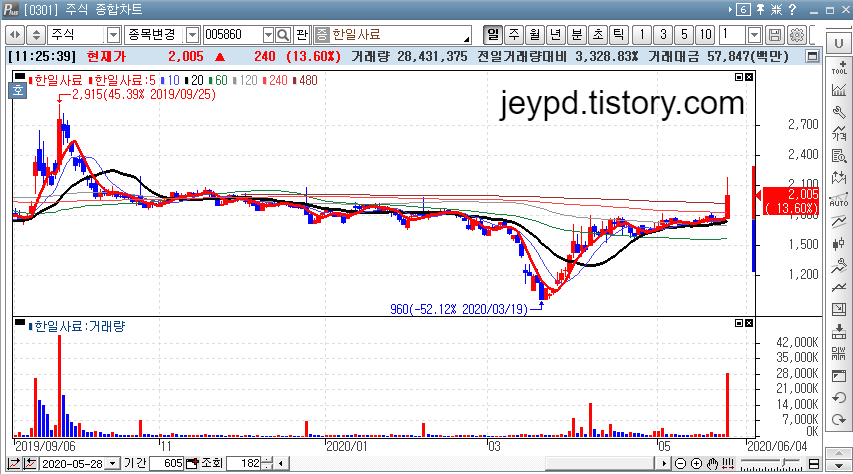
Task: Open the 주식 dropdown
Action: coord(113,35)
